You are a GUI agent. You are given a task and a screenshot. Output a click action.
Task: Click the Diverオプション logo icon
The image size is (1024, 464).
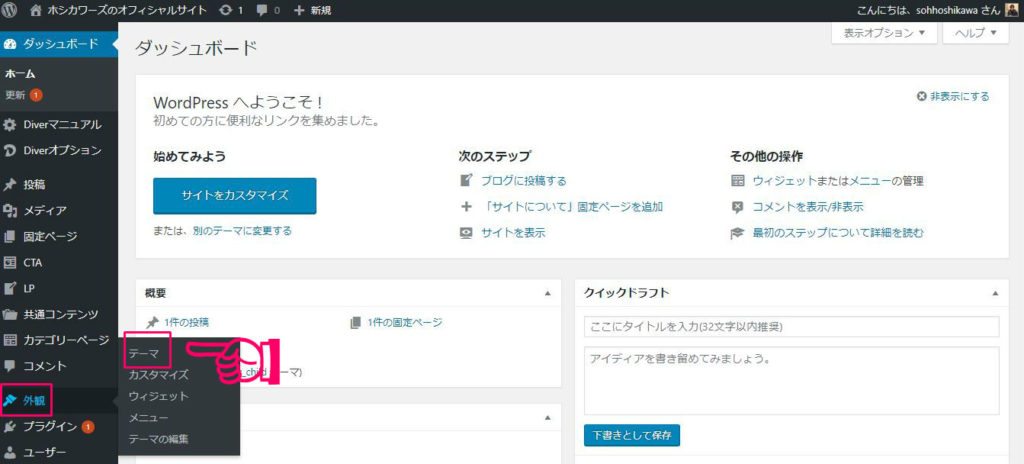point(10,150)
